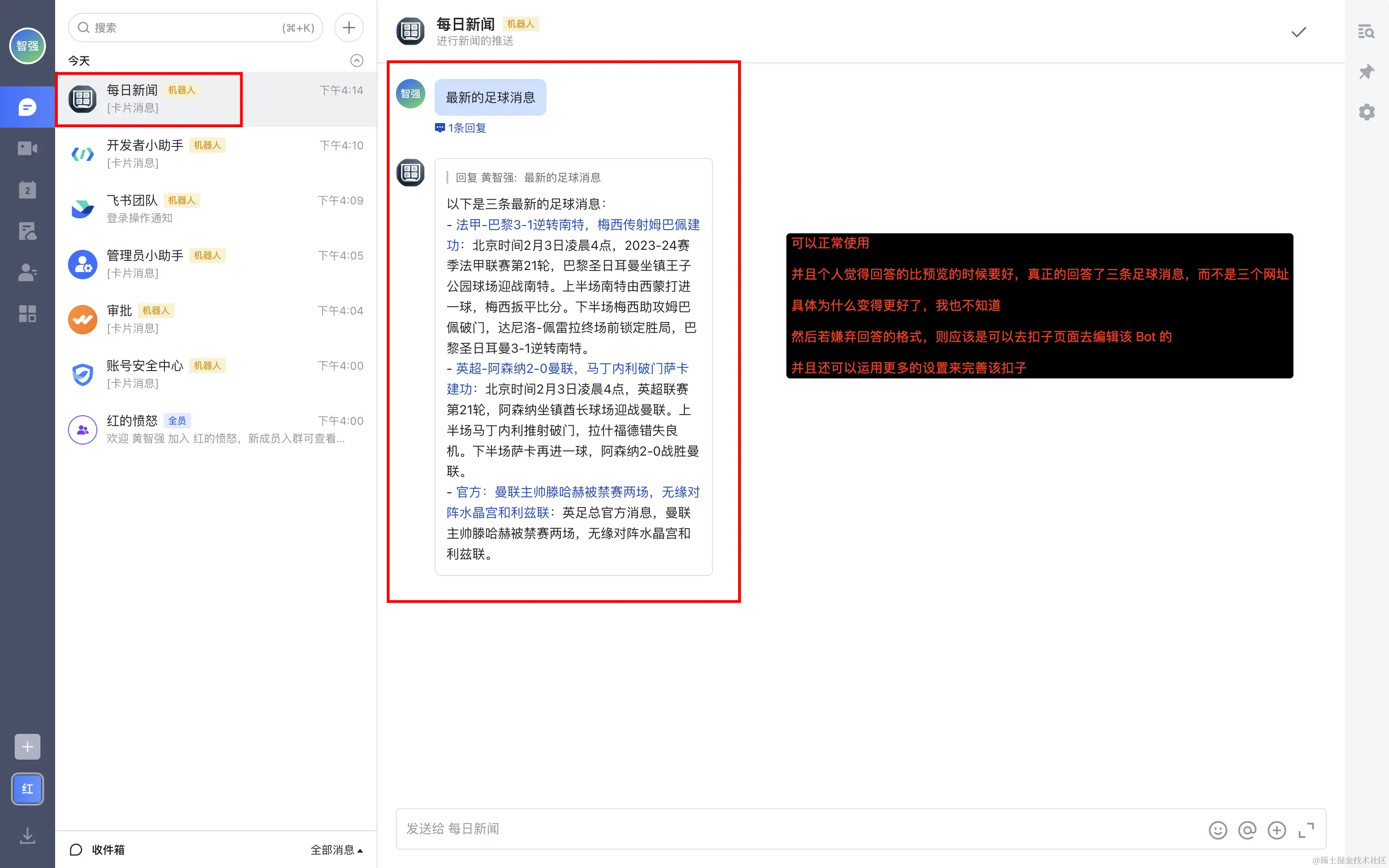Open chat settings gear icon
This screenshot has width=1389, height=868.
1366,112
